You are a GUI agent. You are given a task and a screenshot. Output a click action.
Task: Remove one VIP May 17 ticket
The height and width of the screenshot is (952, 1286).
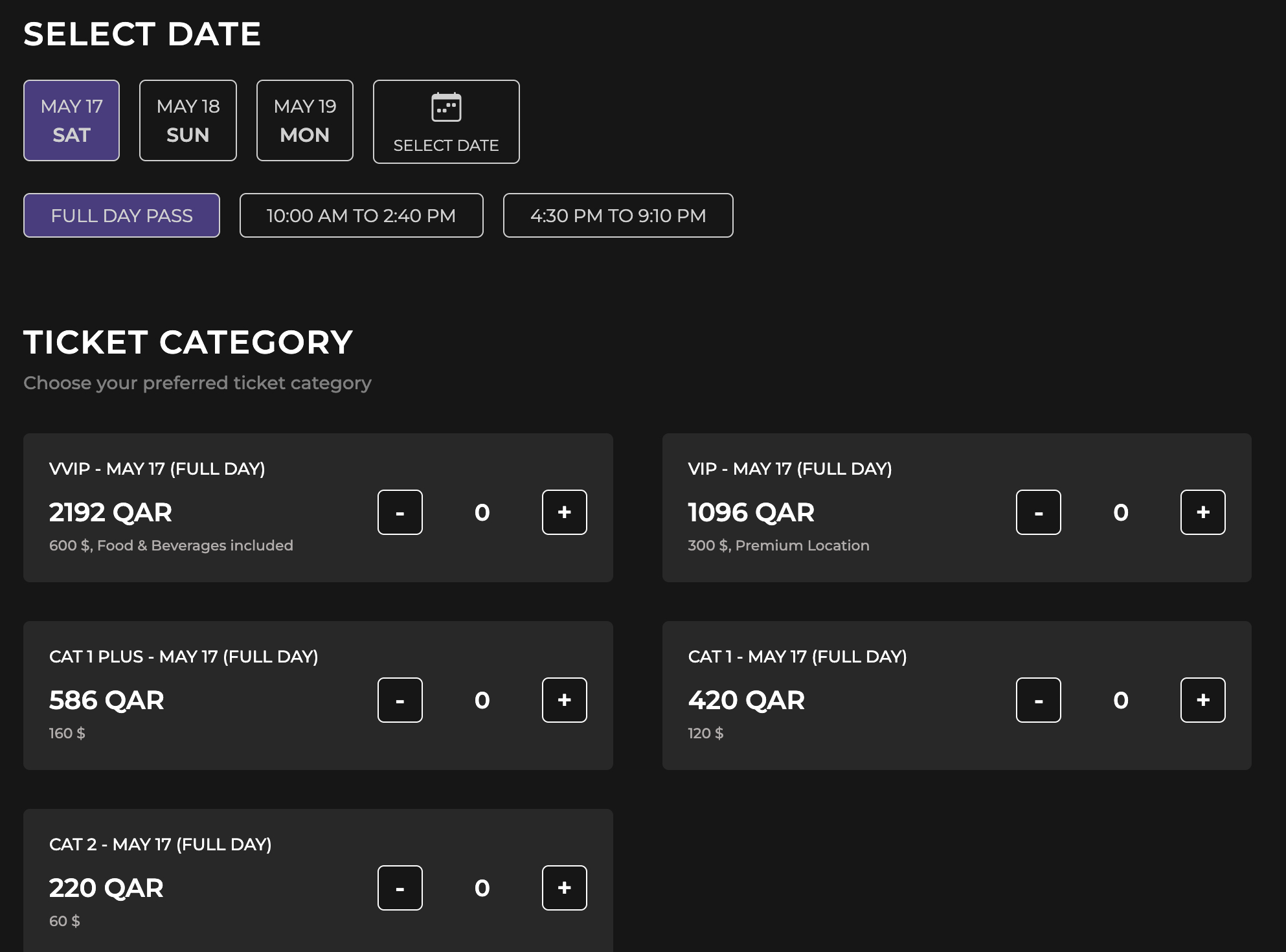(x=1039, y=512)
